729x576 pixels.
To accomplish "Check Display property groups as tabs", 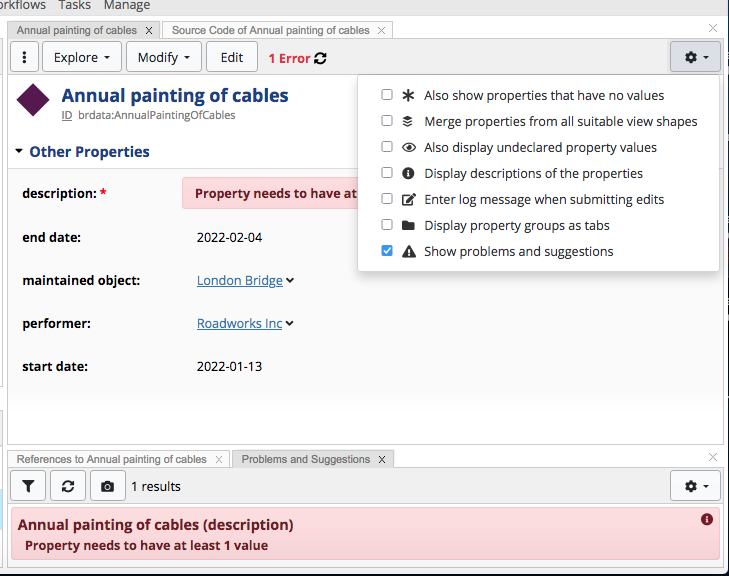I will click(x=387, y=226).
